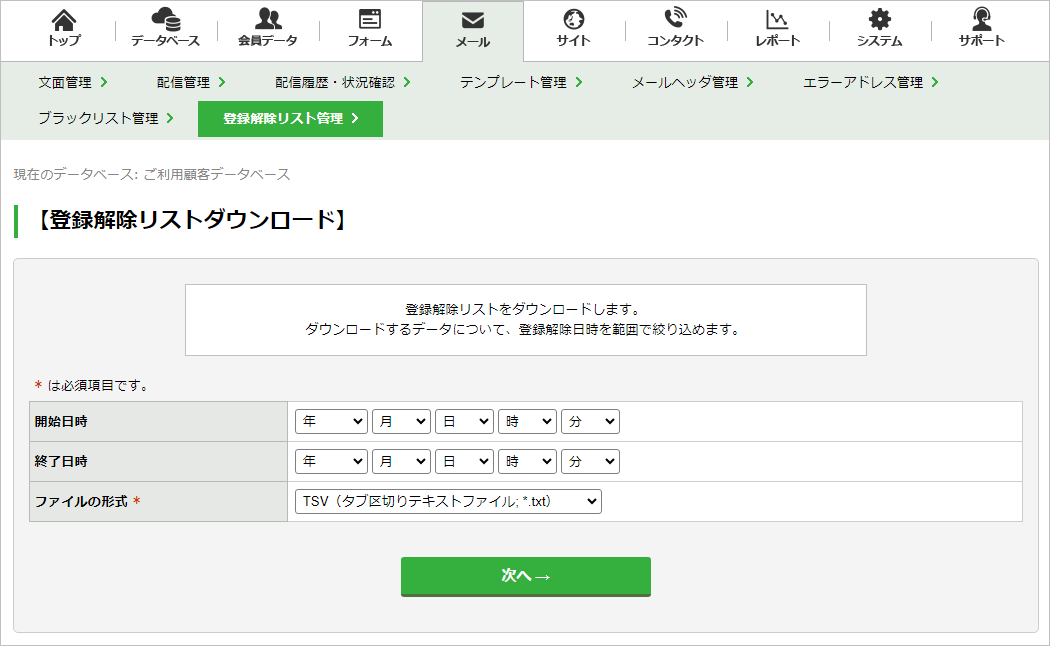Open 終了日時 day (日) dropdown
Viewport: 1050px width, 646px height.
[464, 461]
